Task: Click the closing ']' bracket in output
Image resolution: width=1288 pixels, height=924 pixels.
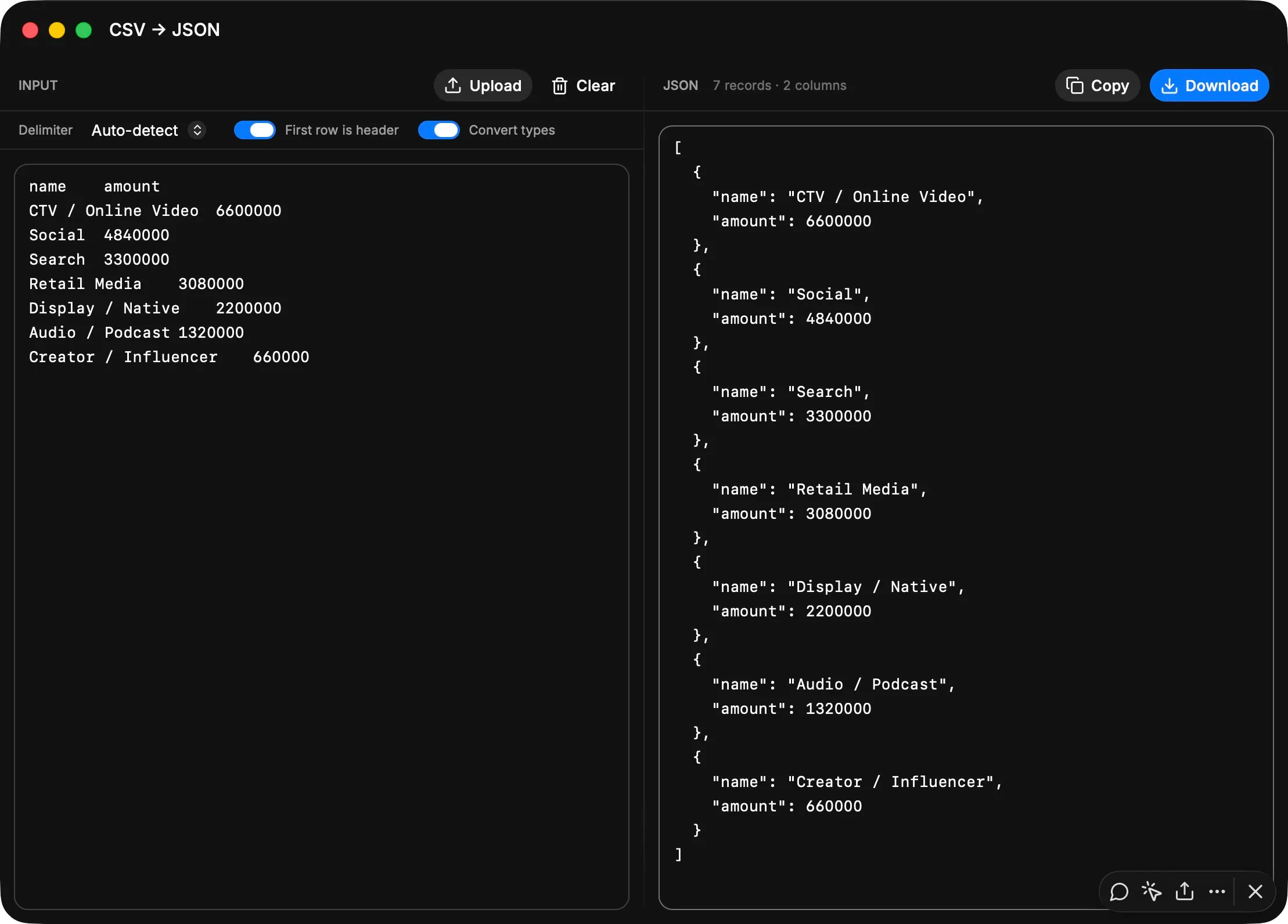Action: click(x=678, y=854)
